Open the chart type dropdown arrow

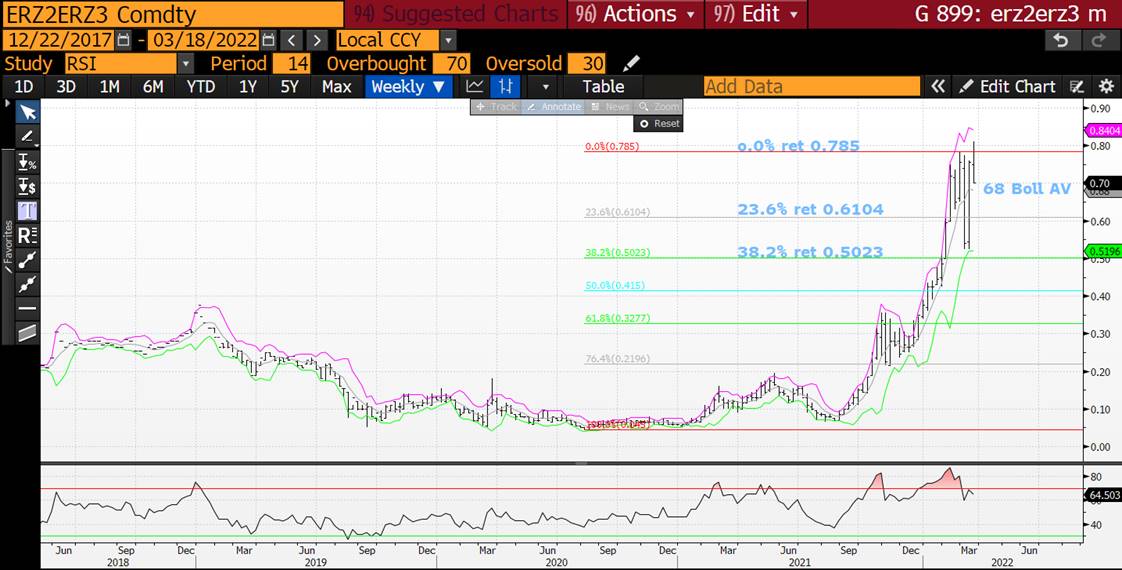[546, 87]
